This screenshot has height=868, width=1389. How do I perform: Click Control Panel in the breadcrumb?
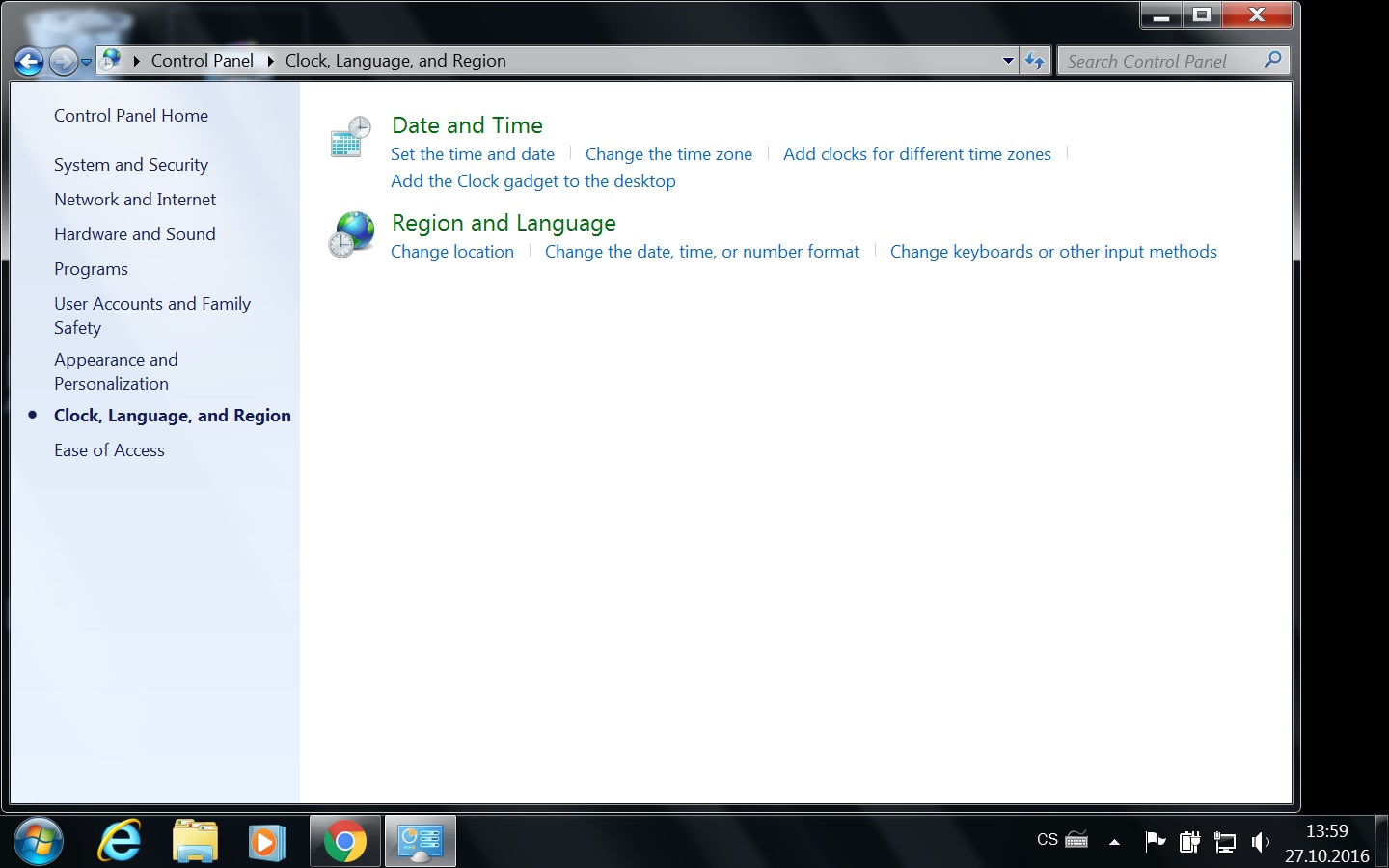(202, 61)
